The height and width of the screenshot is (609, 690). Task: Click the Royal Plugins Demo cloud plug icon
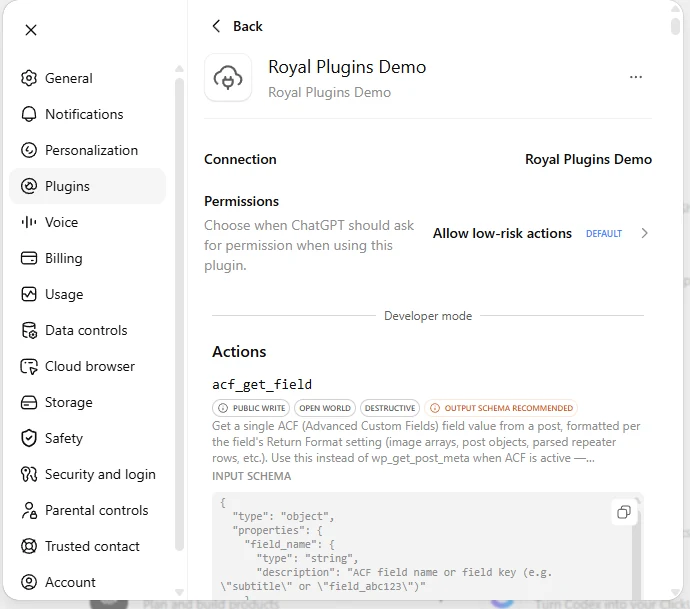click(x=228, y=78)
